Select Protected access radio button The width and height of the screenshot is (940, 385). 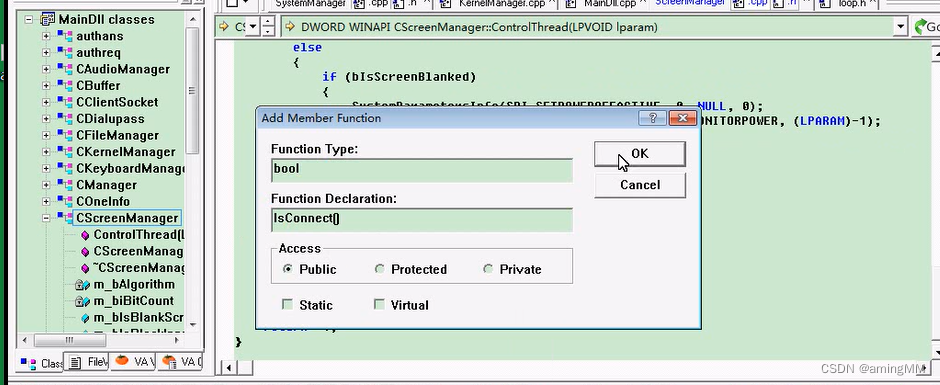[x=379, y=269]
